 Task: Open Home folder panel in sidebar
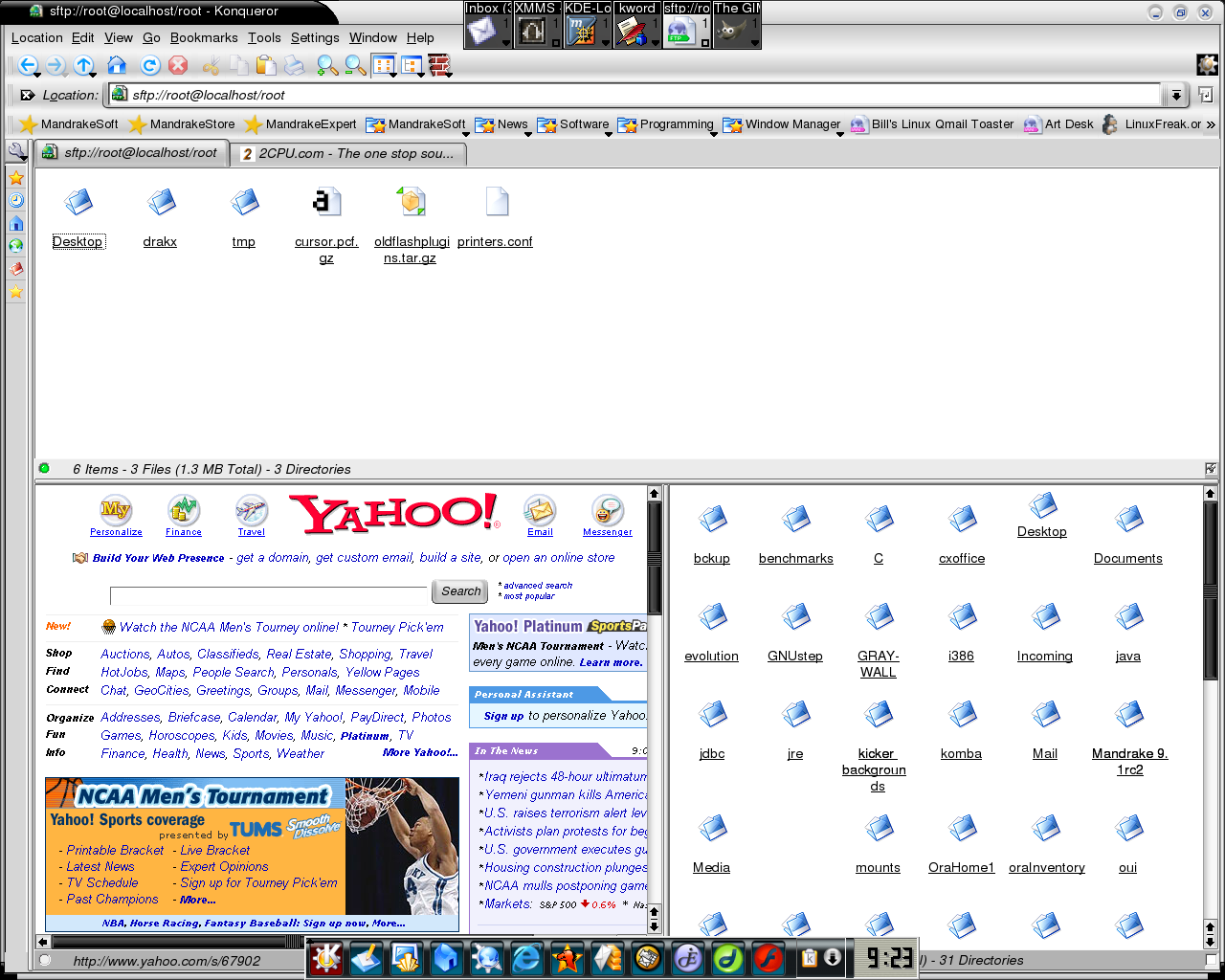[16, 223]
